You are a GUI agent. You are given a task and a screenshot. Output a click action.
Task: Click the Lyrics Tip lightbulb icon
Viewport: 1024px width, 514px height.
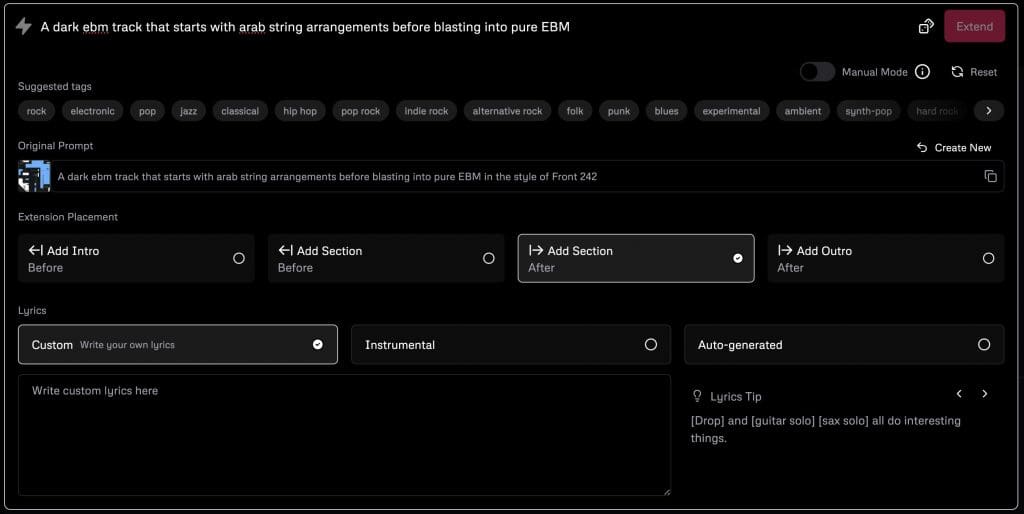(697, 396)
